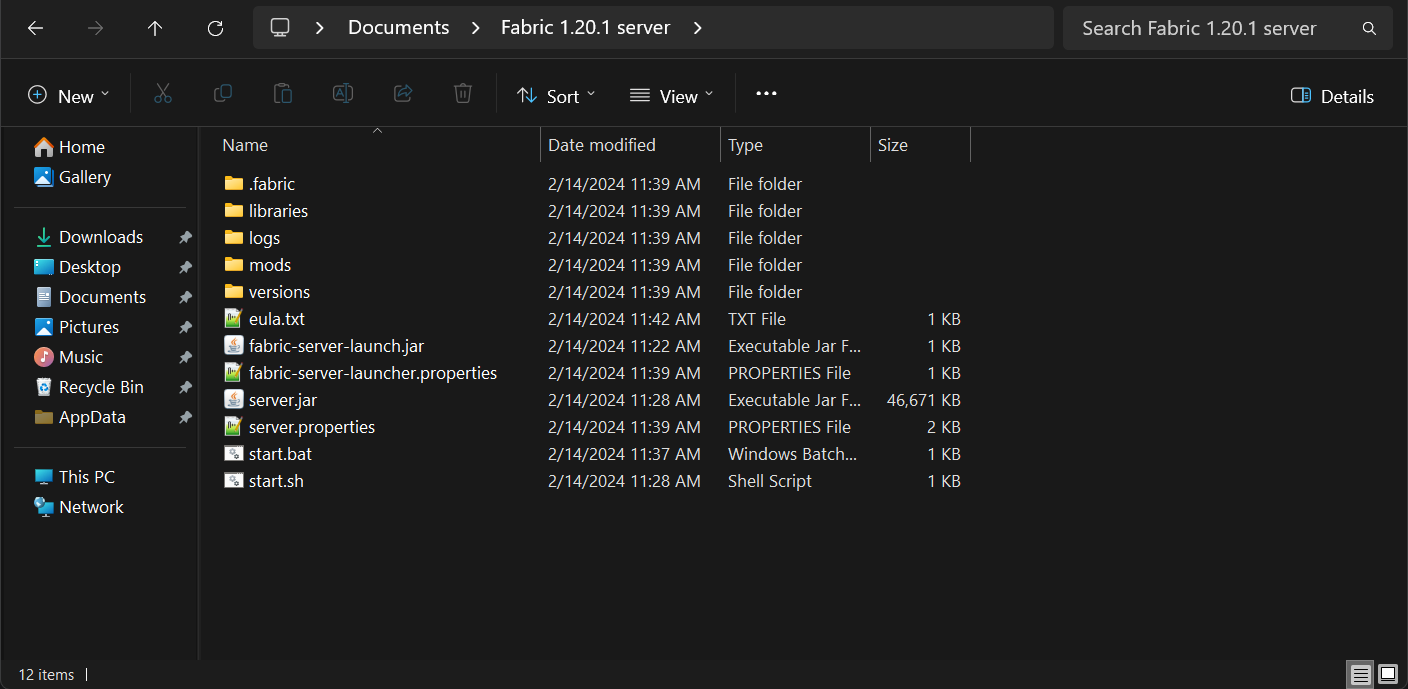Select the server.properties file name
Image resolution: width=1408 pixels, height=689 pixels.
(312, 427)
